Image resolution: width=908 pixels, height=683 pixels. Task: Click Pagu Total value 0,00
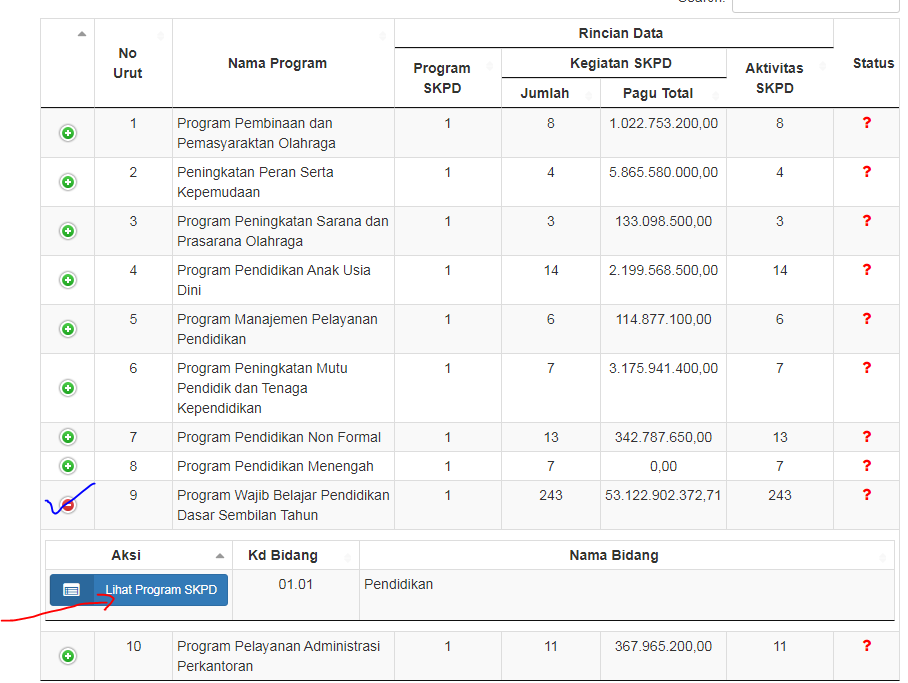663,466
